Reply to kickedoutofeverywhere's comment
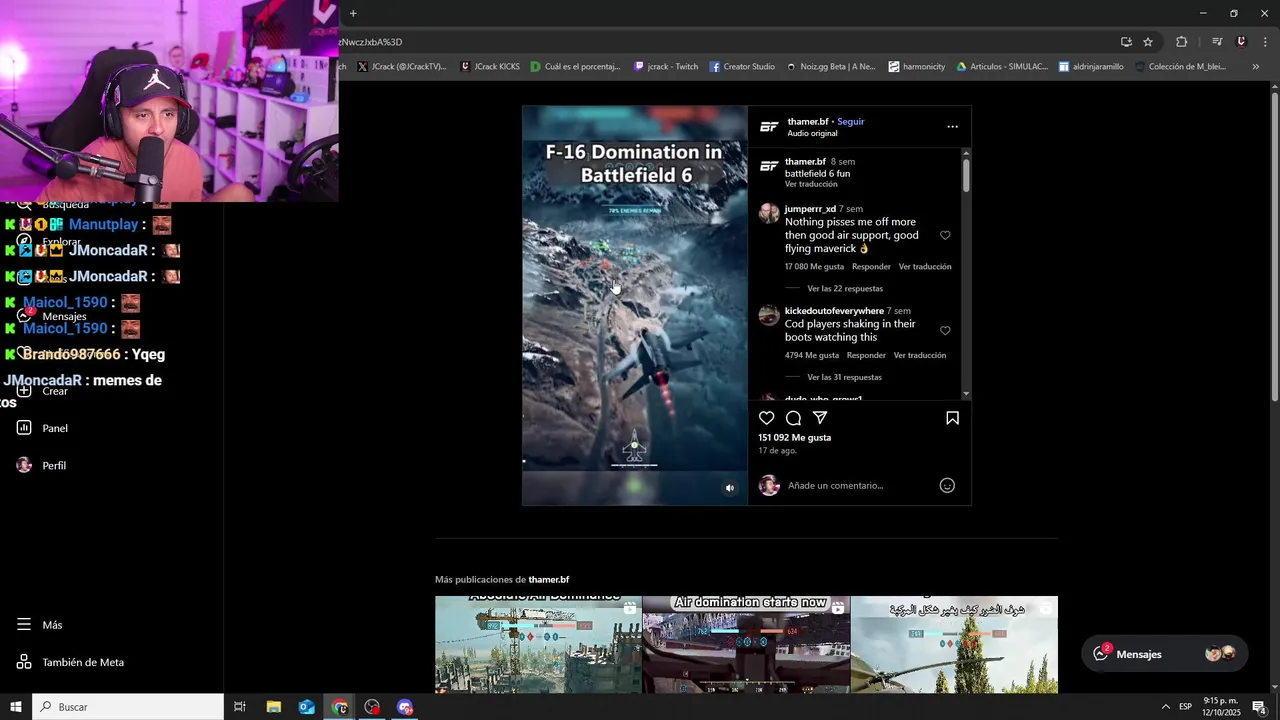Image resolution: width=1280 pixels, height=720 pixels. tap(866, 356)
